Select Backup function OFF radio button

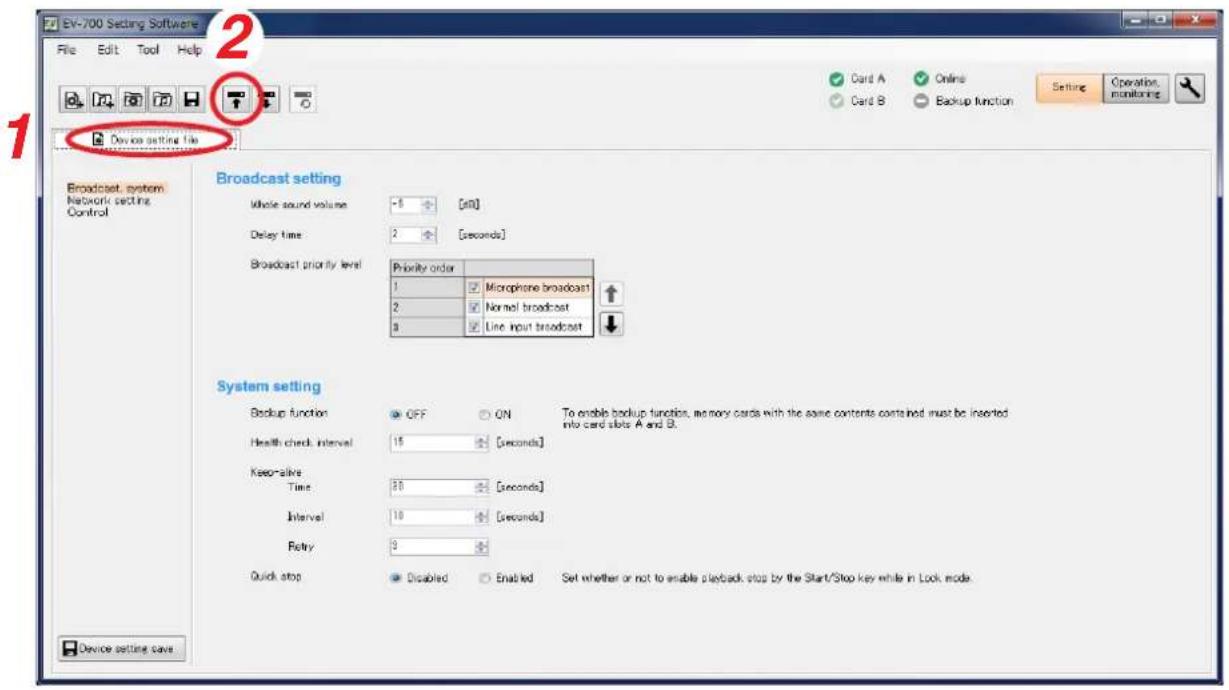[x=396, y=414]
